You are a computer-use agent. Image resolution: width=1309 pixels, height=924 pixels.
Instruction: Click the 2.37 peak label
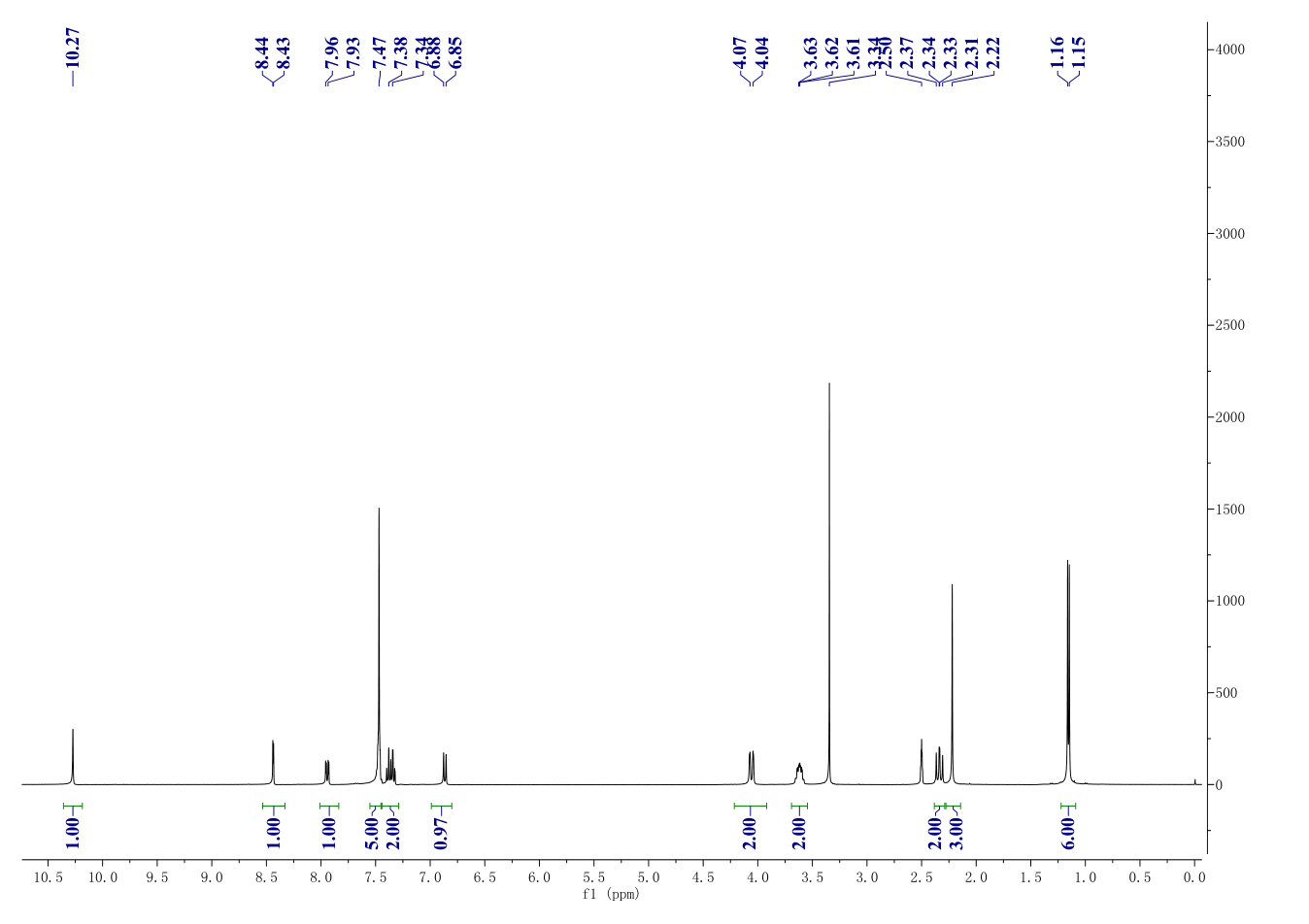tap(906, 52)
